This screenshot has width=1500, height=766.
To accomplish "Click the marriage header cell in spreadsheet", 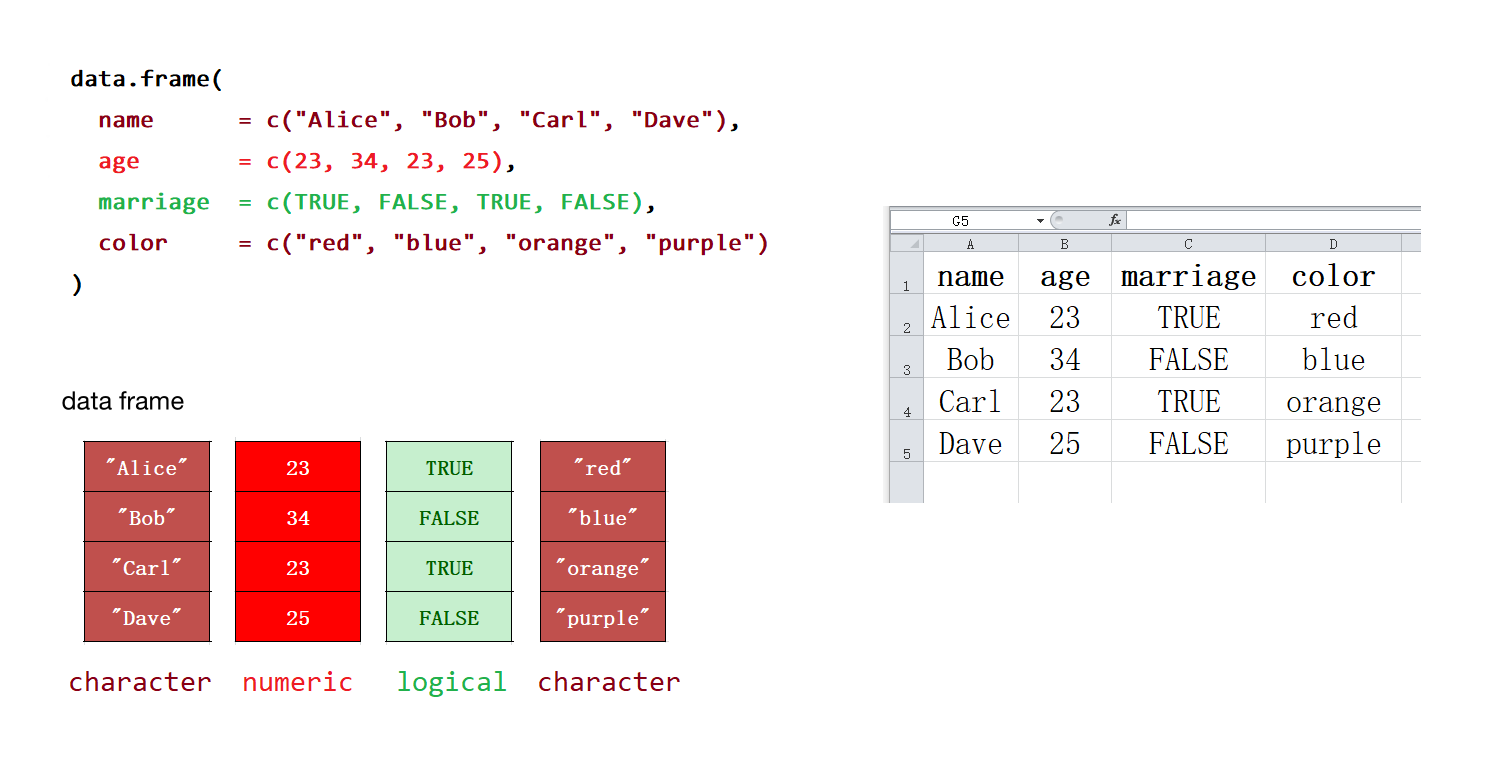I will [1188, 276].
